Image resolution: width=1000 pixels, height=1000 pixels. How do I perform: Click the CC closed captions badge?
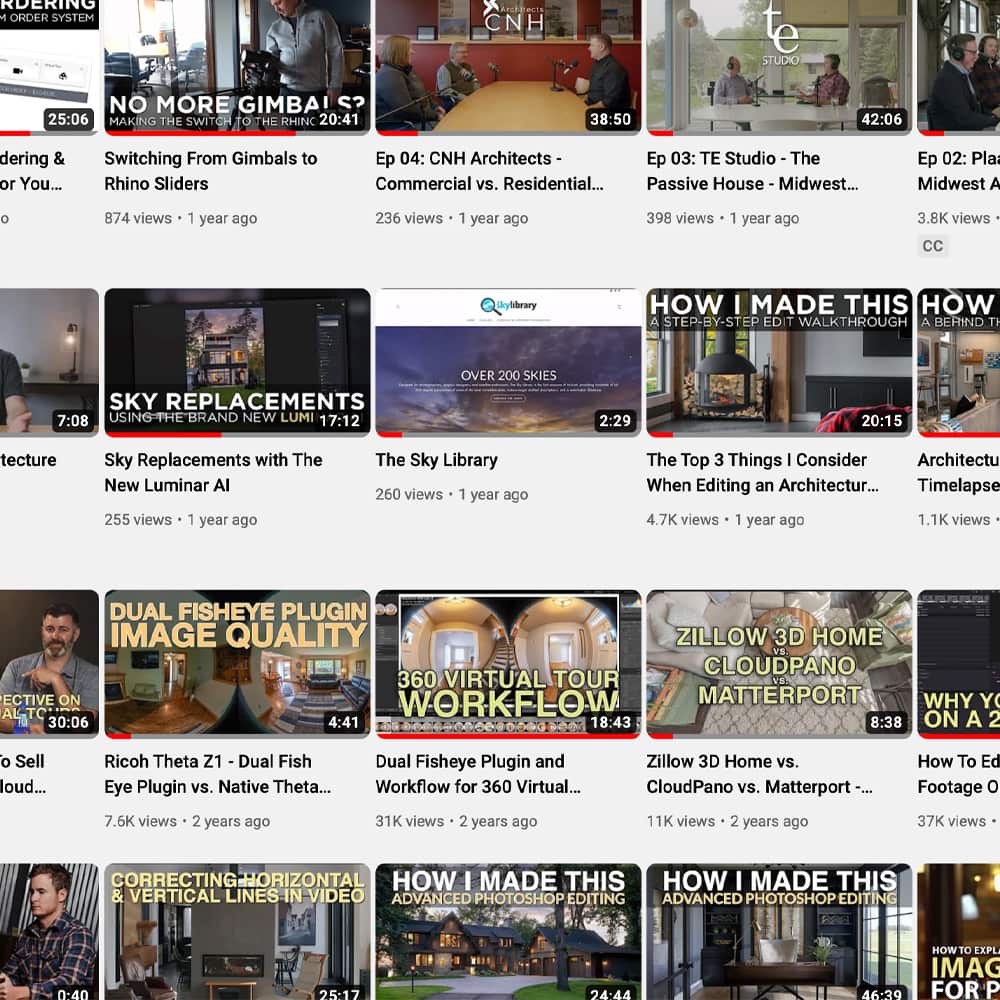coord(932,246)
